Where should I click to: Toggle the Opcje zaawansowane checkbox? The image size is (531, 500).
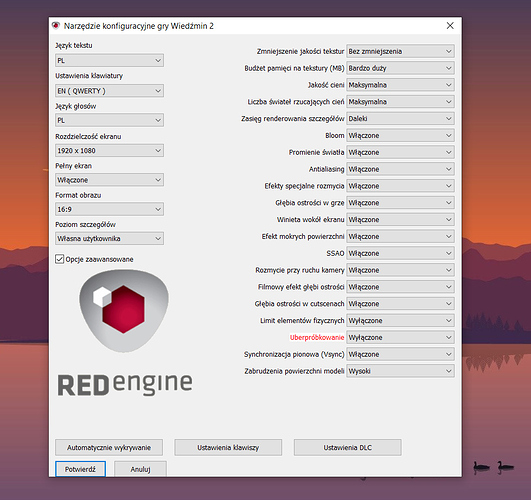[59, 259]
